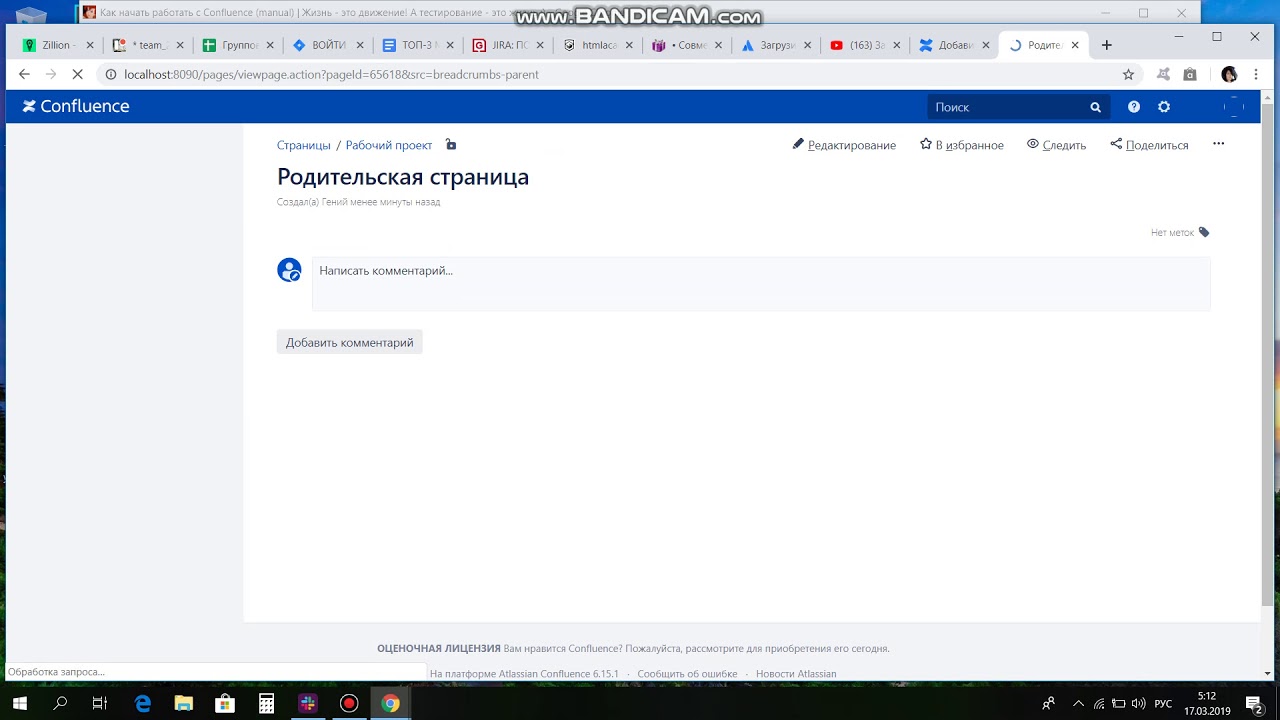Bookmark page with the star icon
The height and width of the screenshot is (720, 1280).
tap(1128, 74)
